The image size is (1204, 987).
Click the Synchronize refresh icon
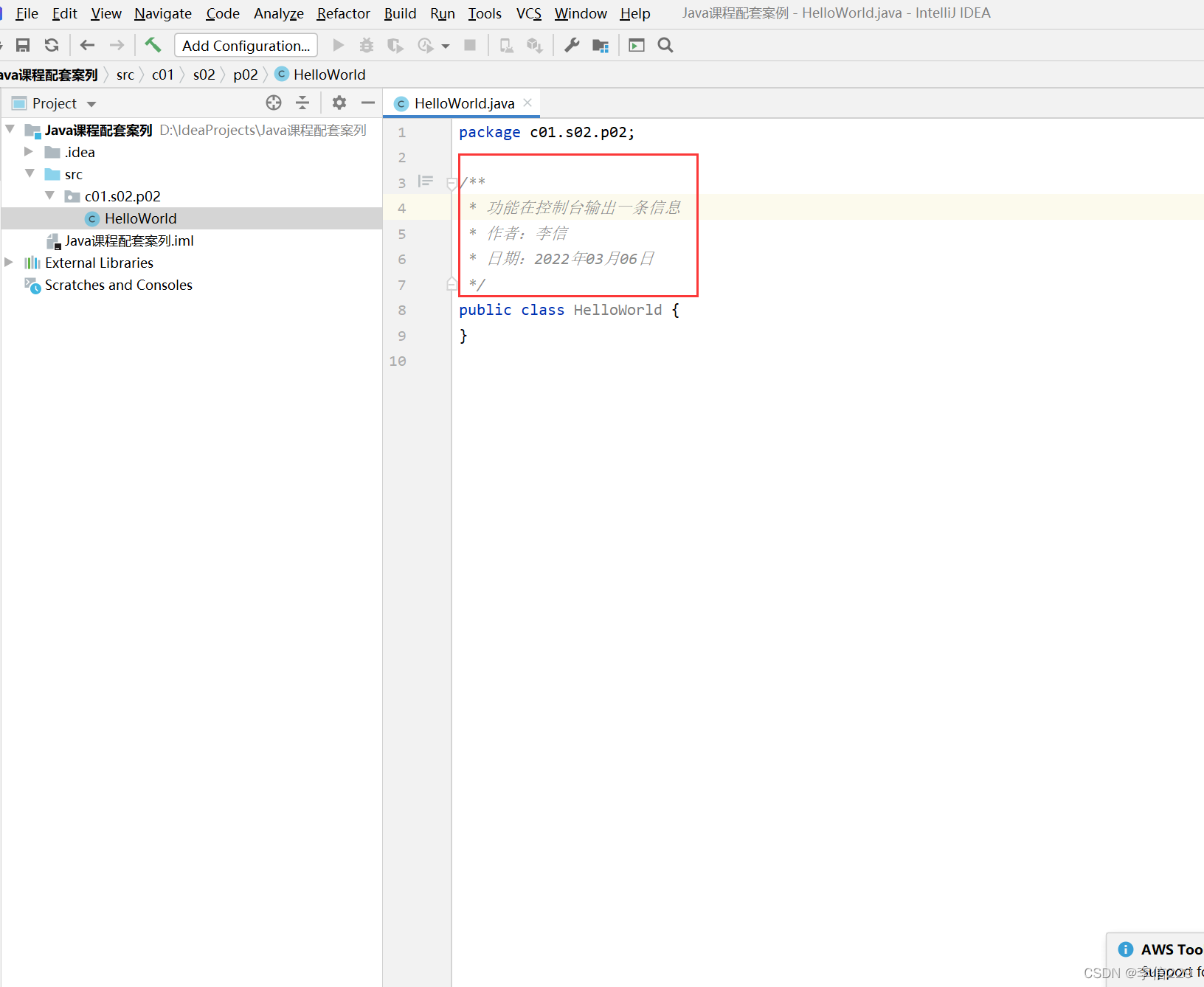click(52, 46)
